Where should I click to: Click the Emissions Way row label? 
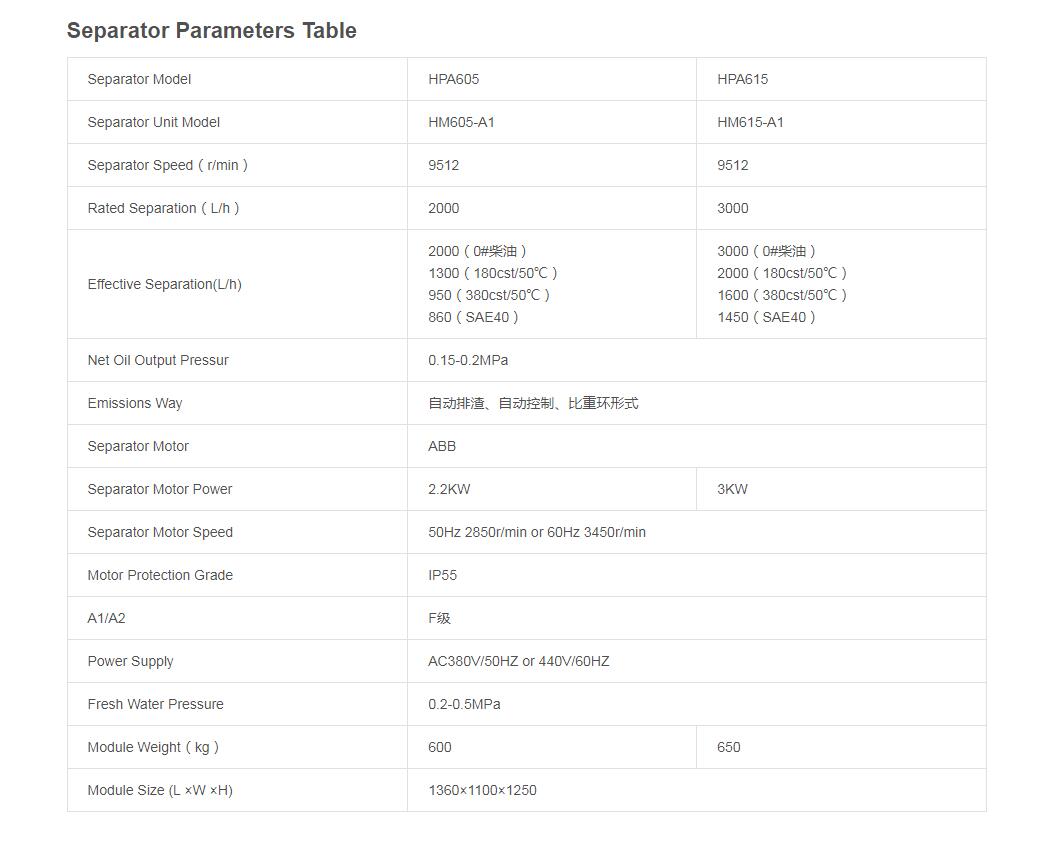pos(135,403)
